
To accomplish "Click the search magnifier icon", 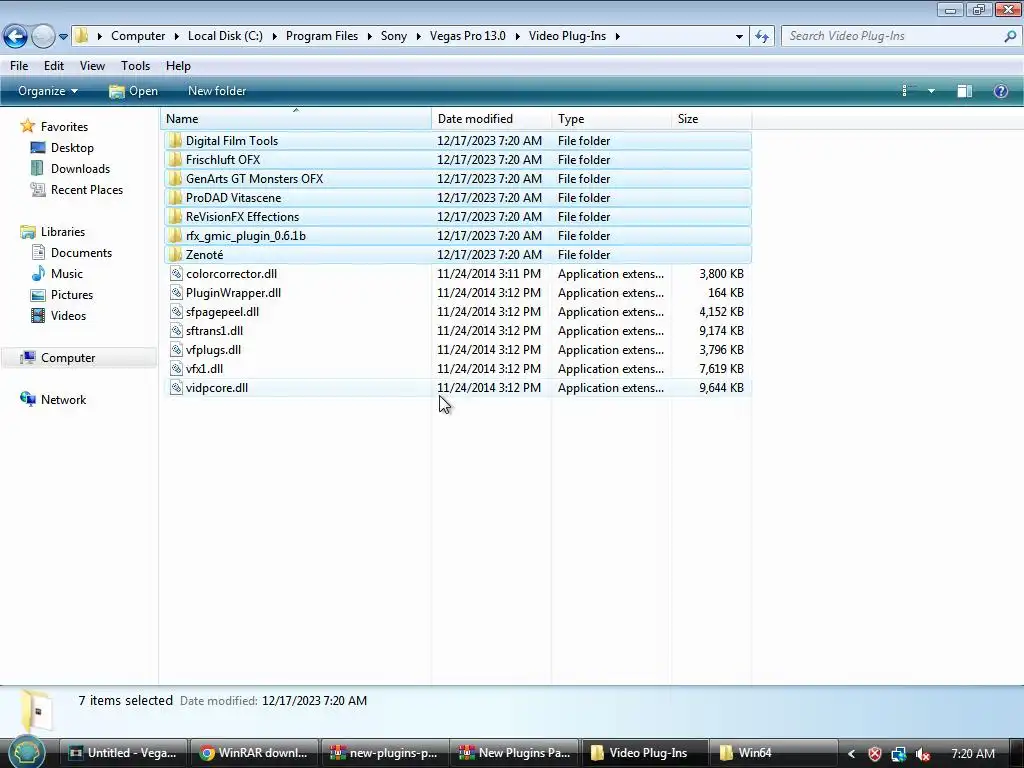I will (1010, 36).
